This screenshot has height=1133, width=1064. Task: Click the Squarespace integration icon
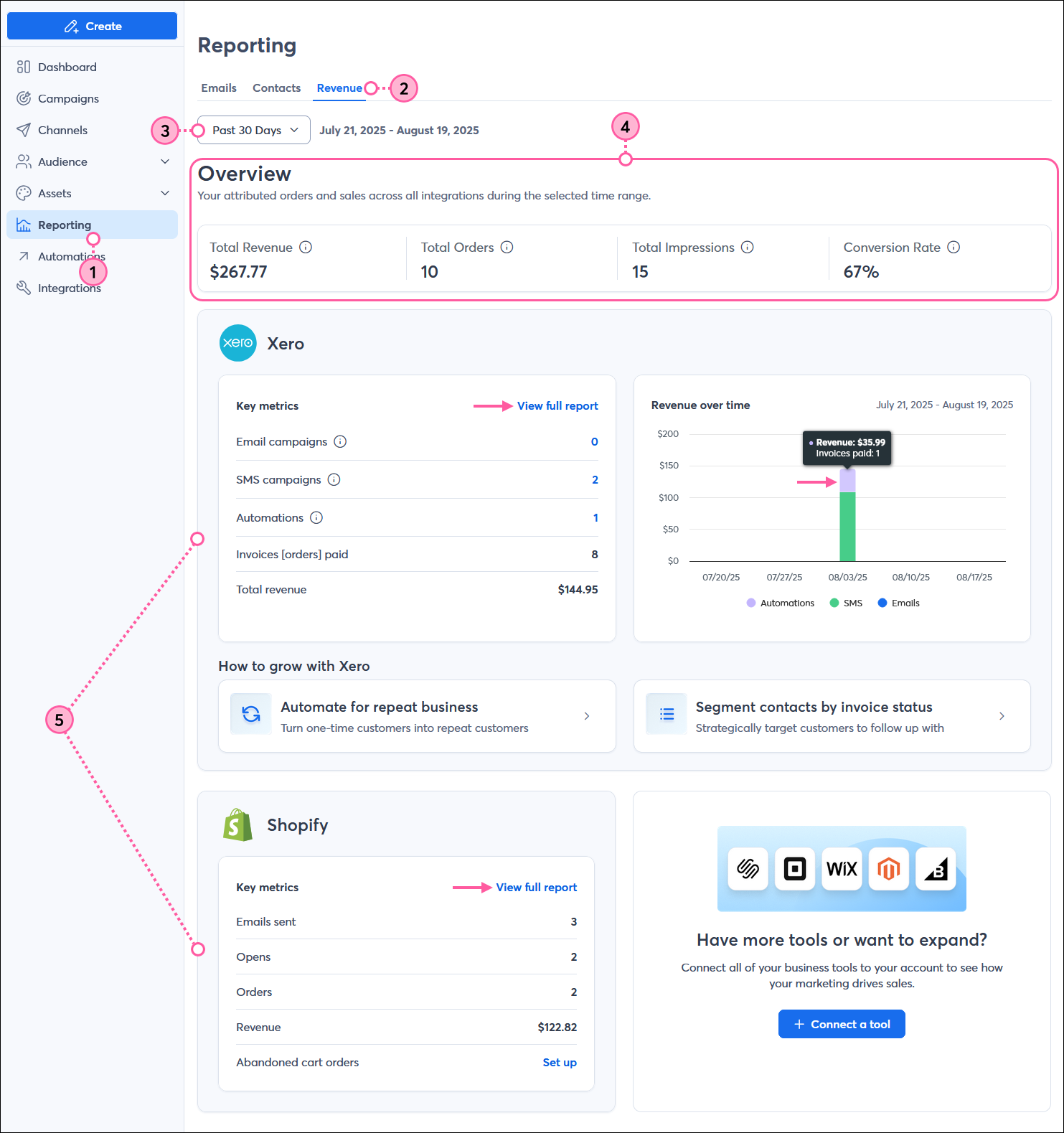coord(748,869)
